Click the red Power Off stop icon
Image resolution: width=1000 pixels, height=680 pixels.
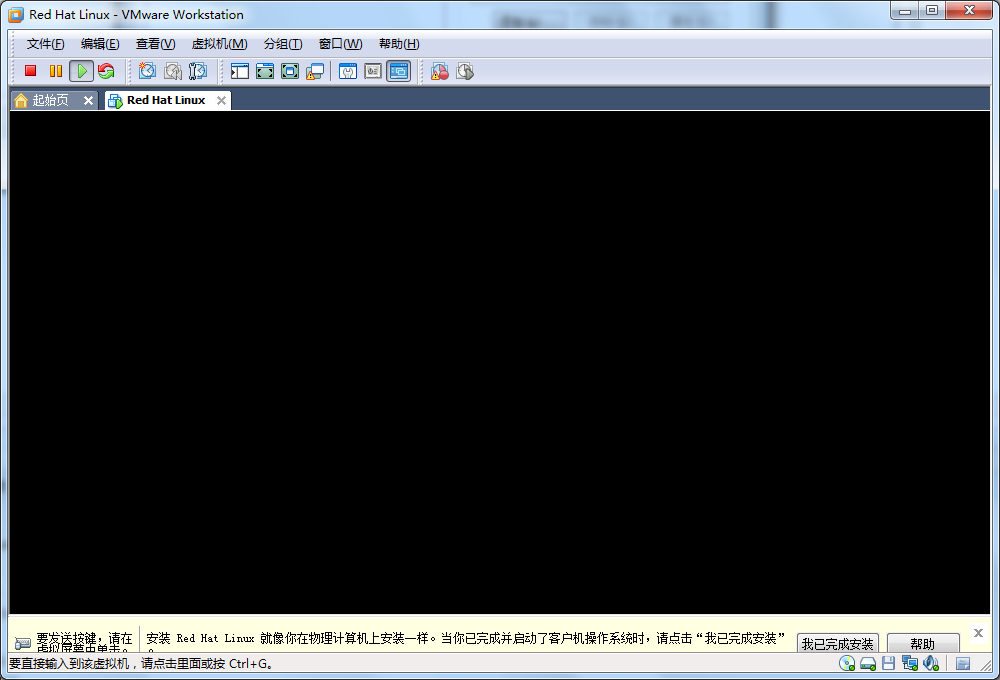[30, 71]
